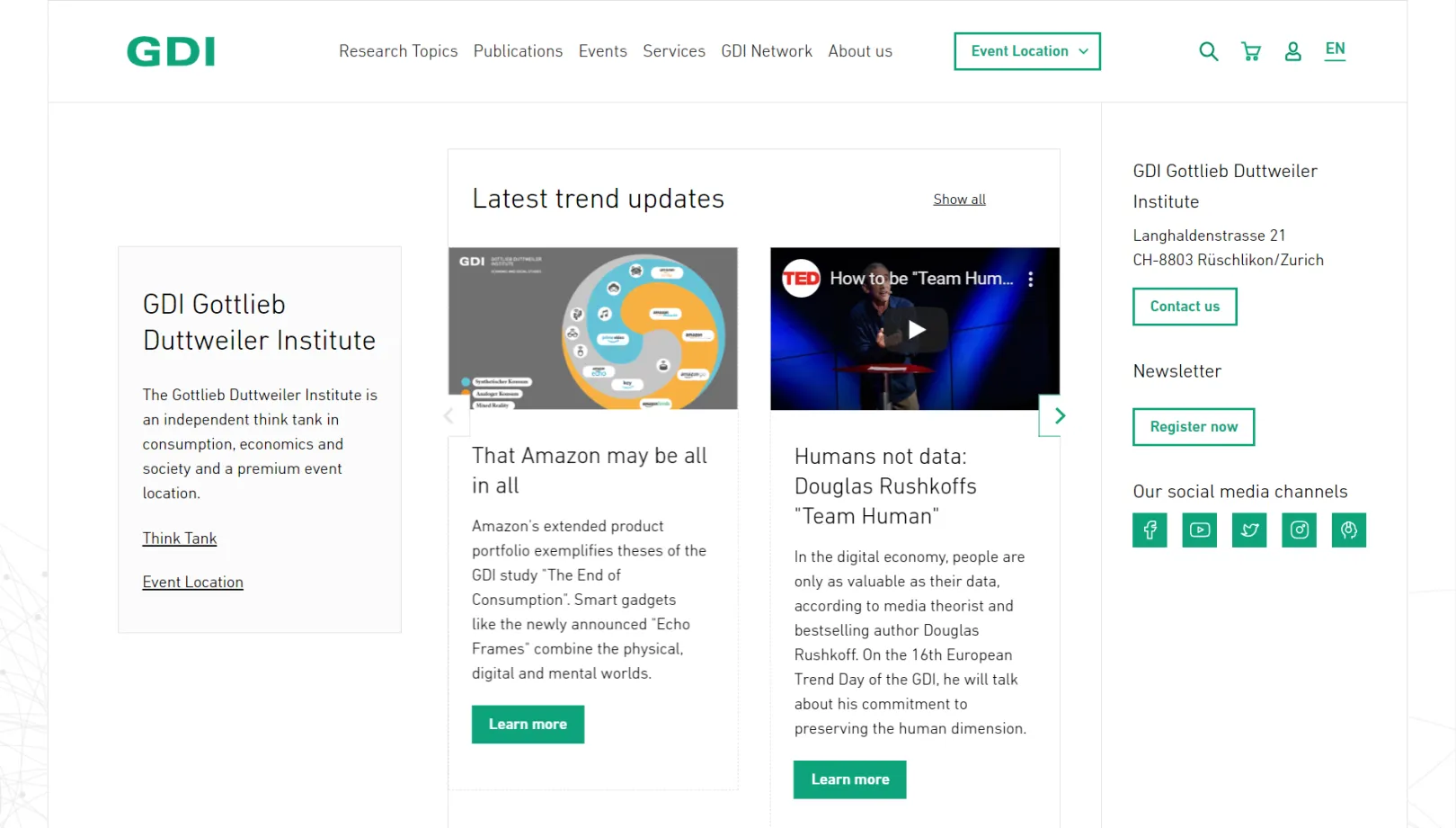Open the Services menu
This screenshot has height=828, width=1456.
pos(674,51)
